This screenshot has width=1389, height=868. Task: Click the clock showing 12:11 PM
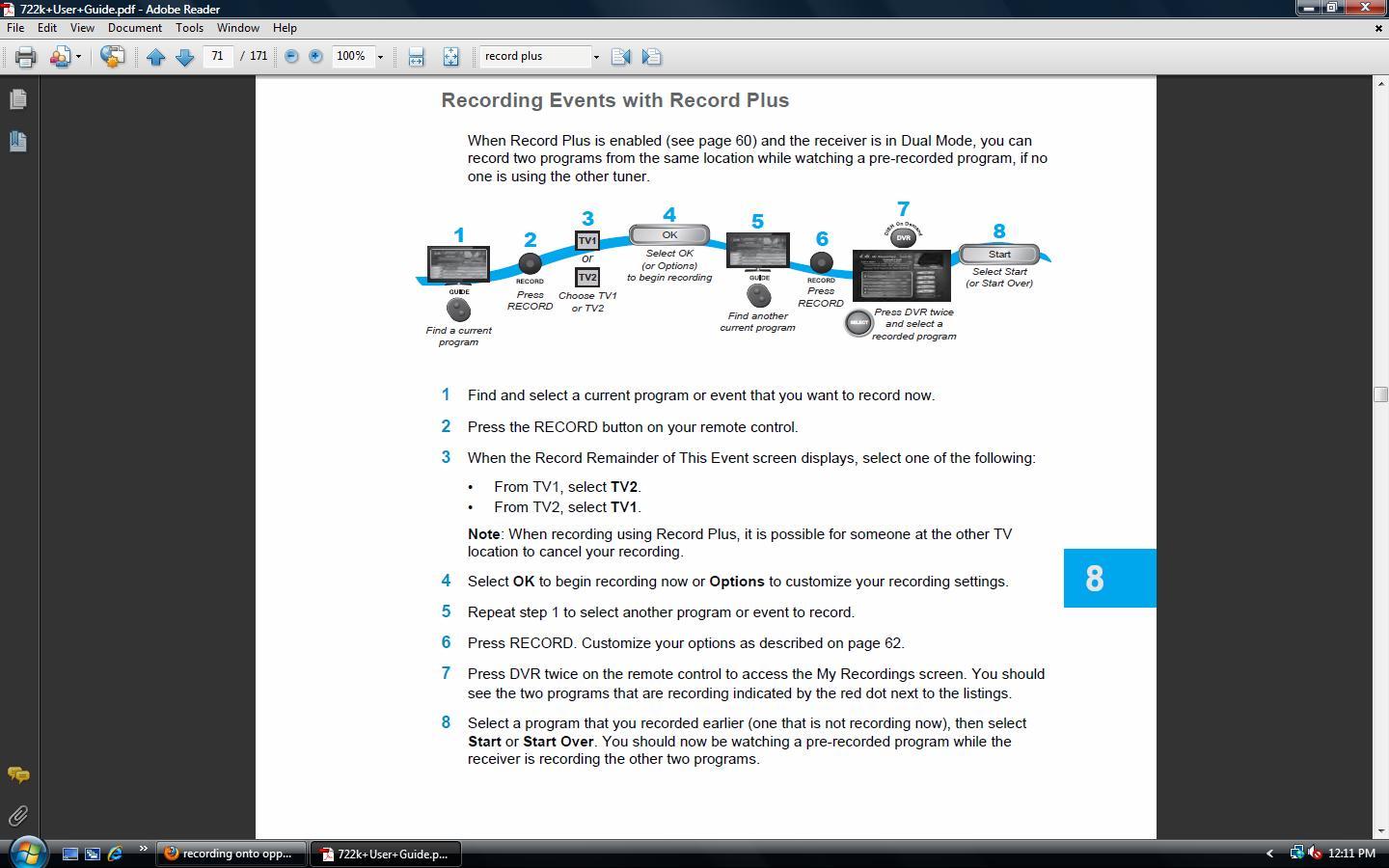pyautogui.click(x=1351, y=854)
